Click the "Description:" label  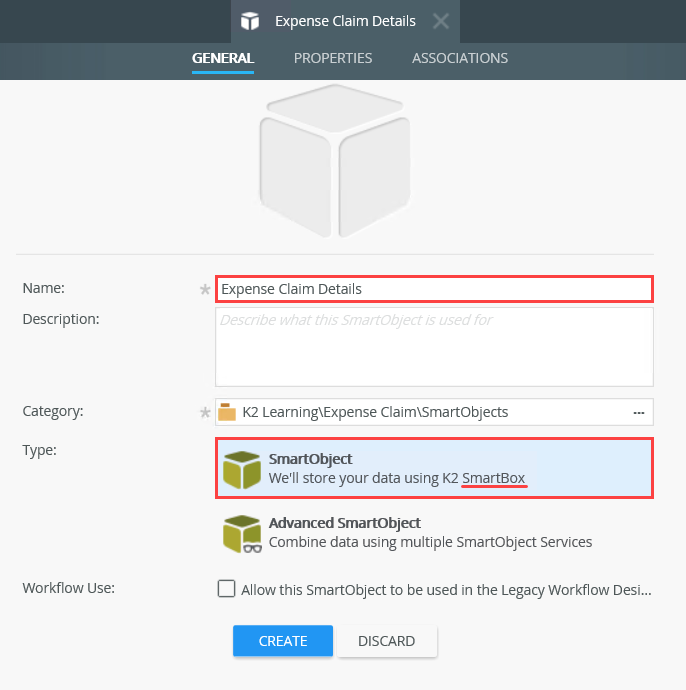pyautogui.click(x=61, y=319)
